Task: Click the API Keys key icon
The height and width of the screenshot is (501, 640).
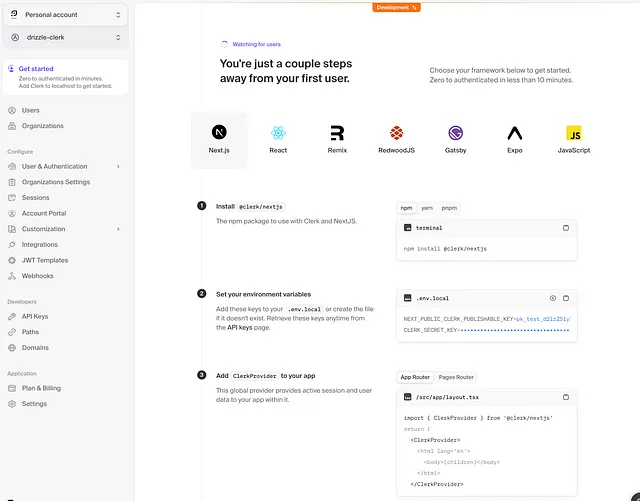Action: (12, 316)
